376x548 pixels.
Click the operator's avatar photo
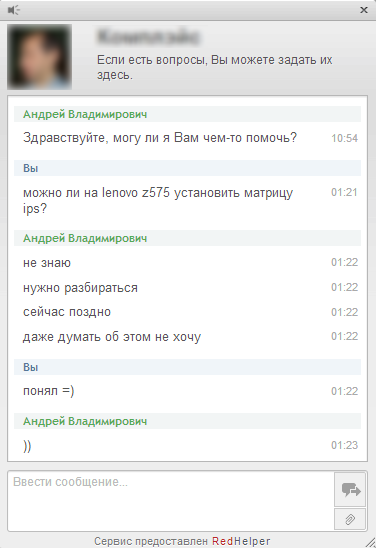tap(39, 57)
